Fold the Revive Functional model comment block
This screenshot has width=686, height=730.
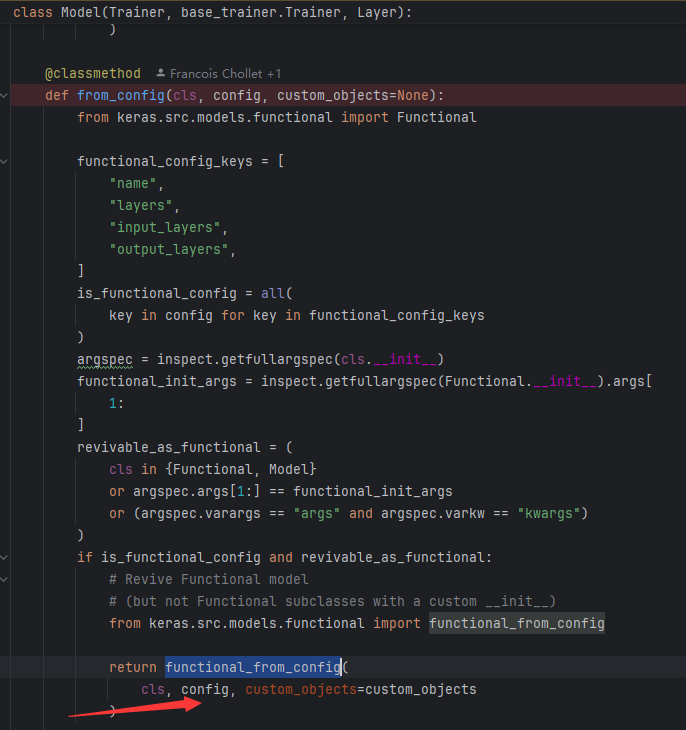point(6,579)
